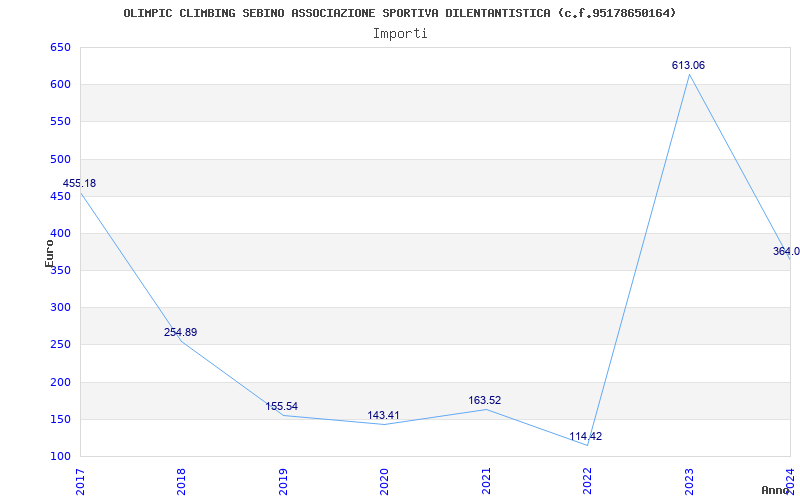Select the 100 y-axis tick label
The image size is (800, 500).
60,457
